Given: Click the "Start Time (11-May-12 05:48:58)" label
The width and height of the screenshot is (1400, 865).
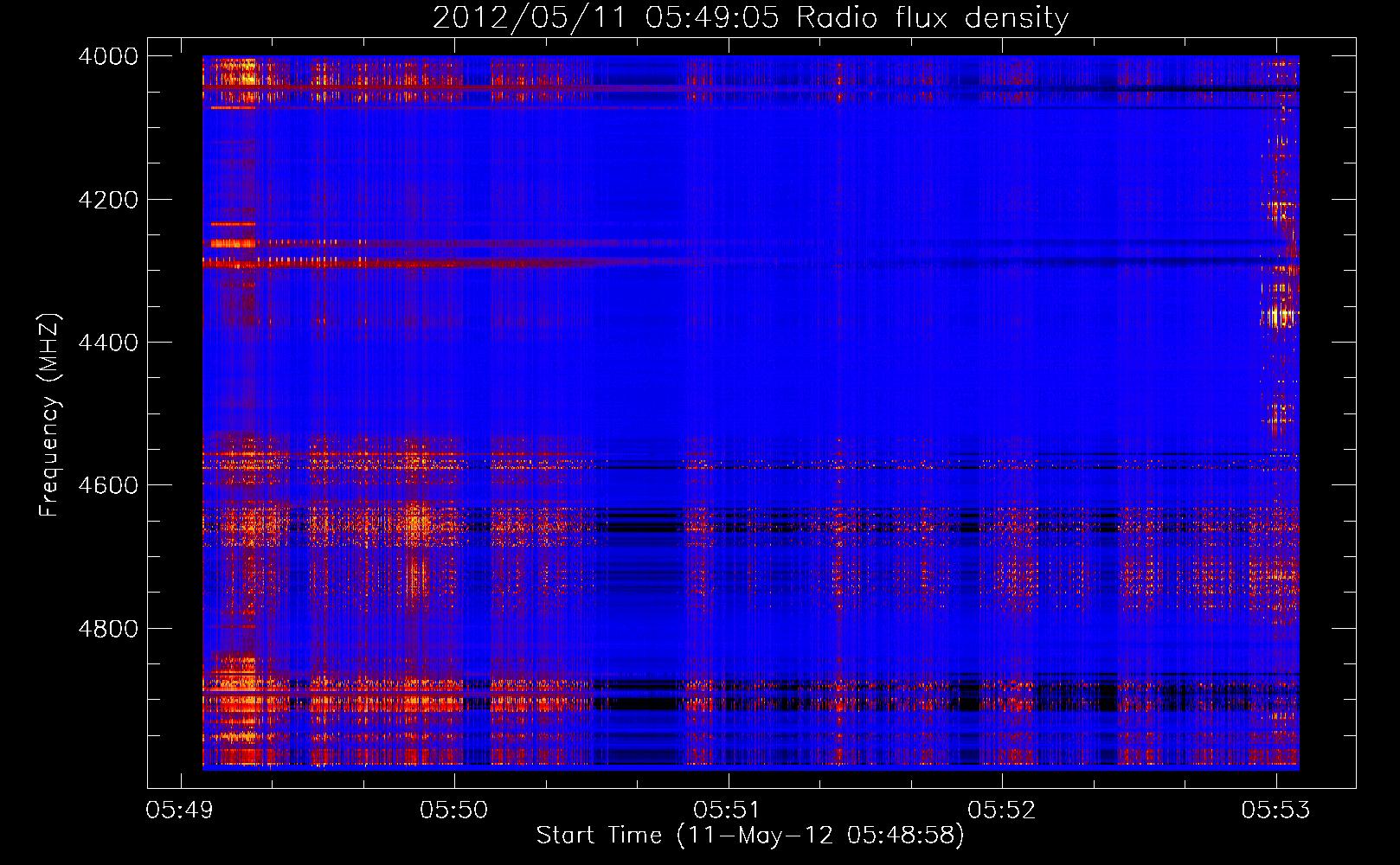Looking at the screenshot, I should click(749, 836).
